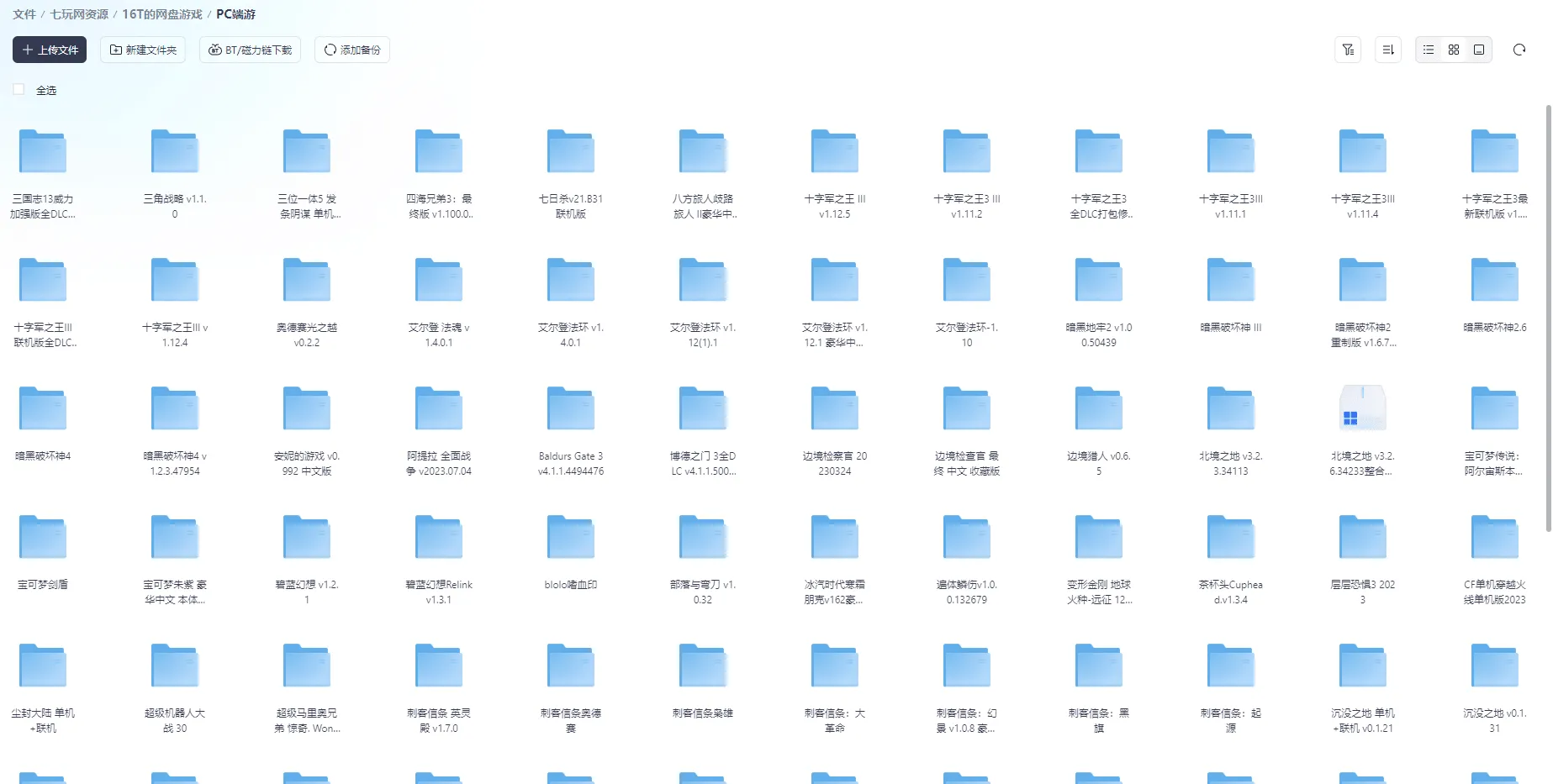Click the vertical scrollbar on the right
Image resolution: width=1553 pixels, height=784 pixels.
(1548, 319)
